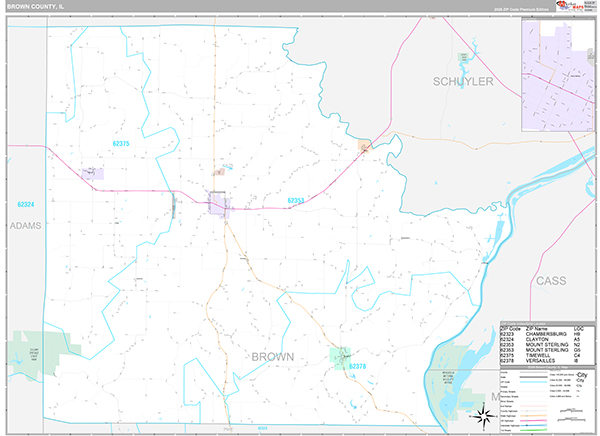600x436 pixels.
Task: Click the 62375 ZIP code label on map
Action: pyautogui.click(x=121, y=144)
